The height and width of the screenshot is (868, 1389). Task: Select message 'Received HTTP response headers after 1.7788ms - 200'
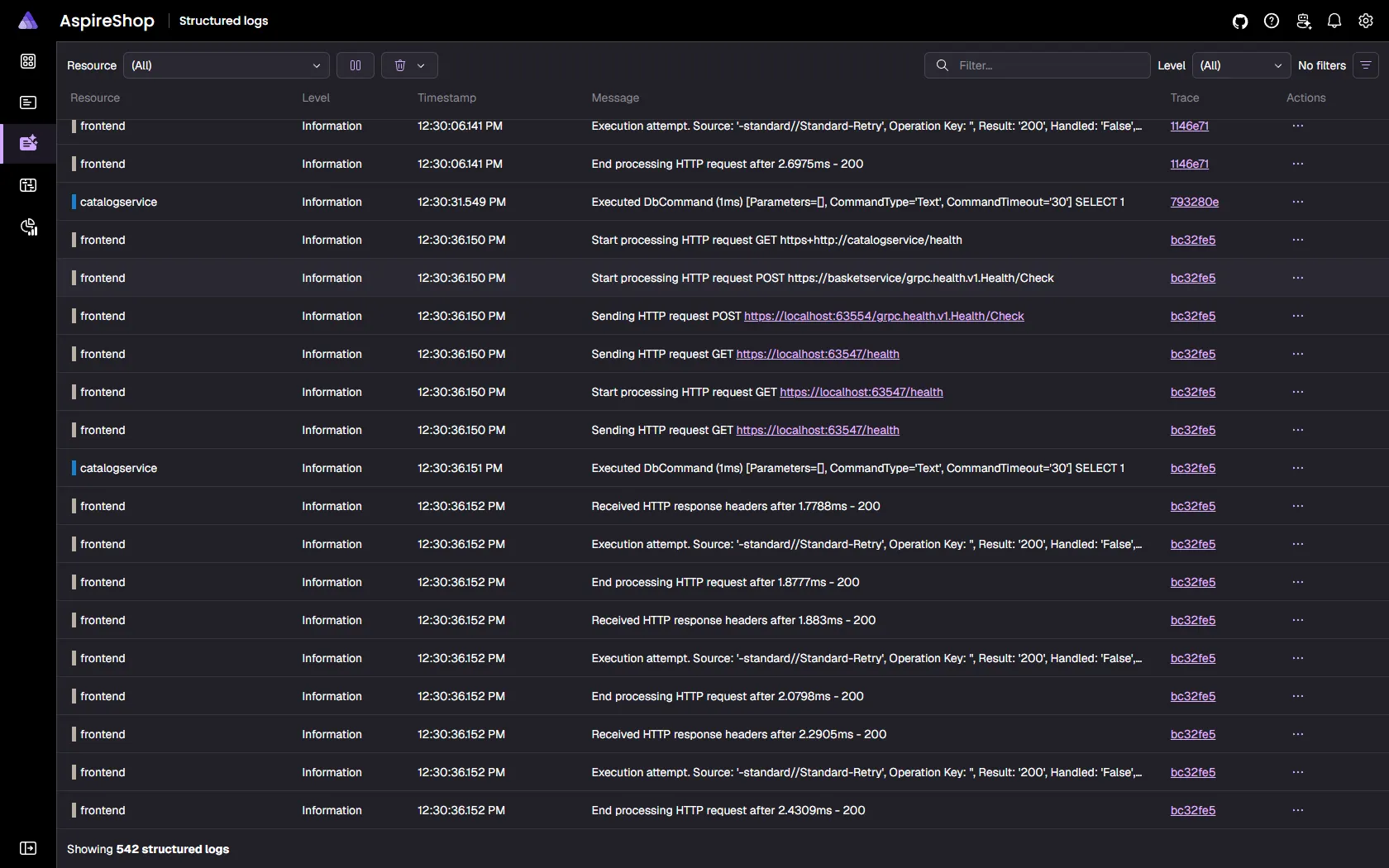(736, 506)
